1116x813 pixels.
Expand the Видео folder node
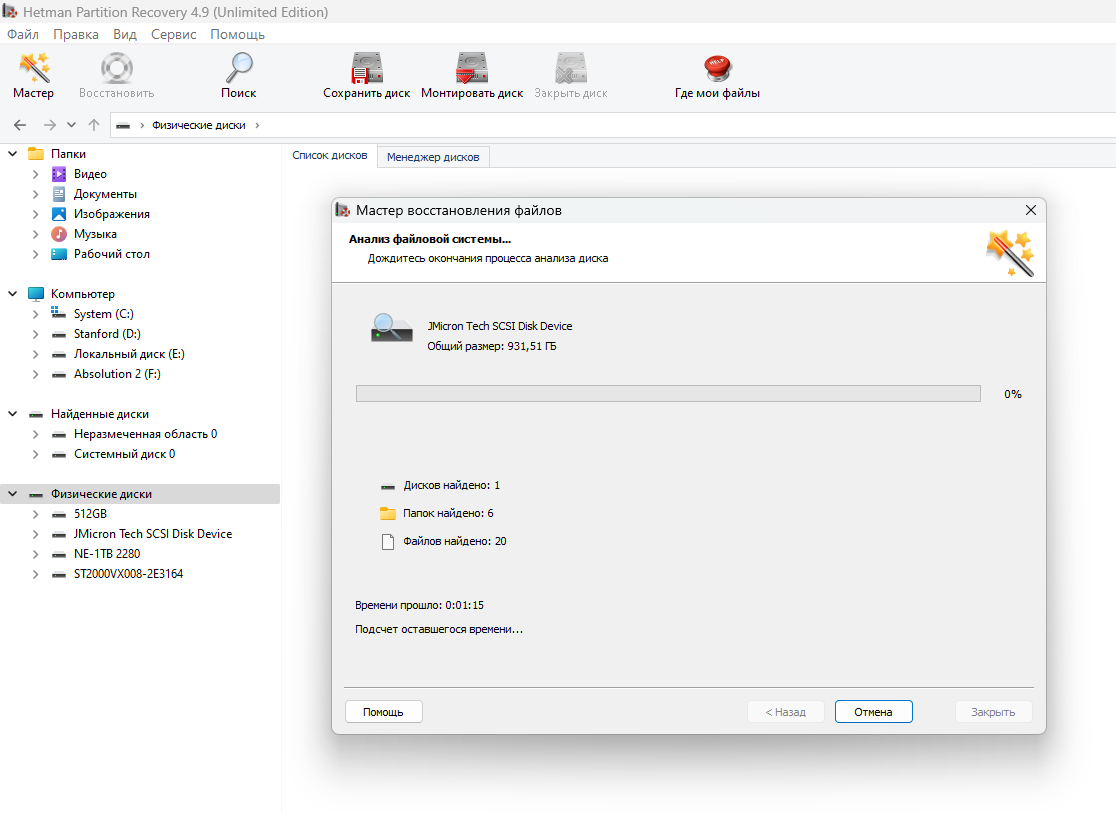[x=36, y=174]
